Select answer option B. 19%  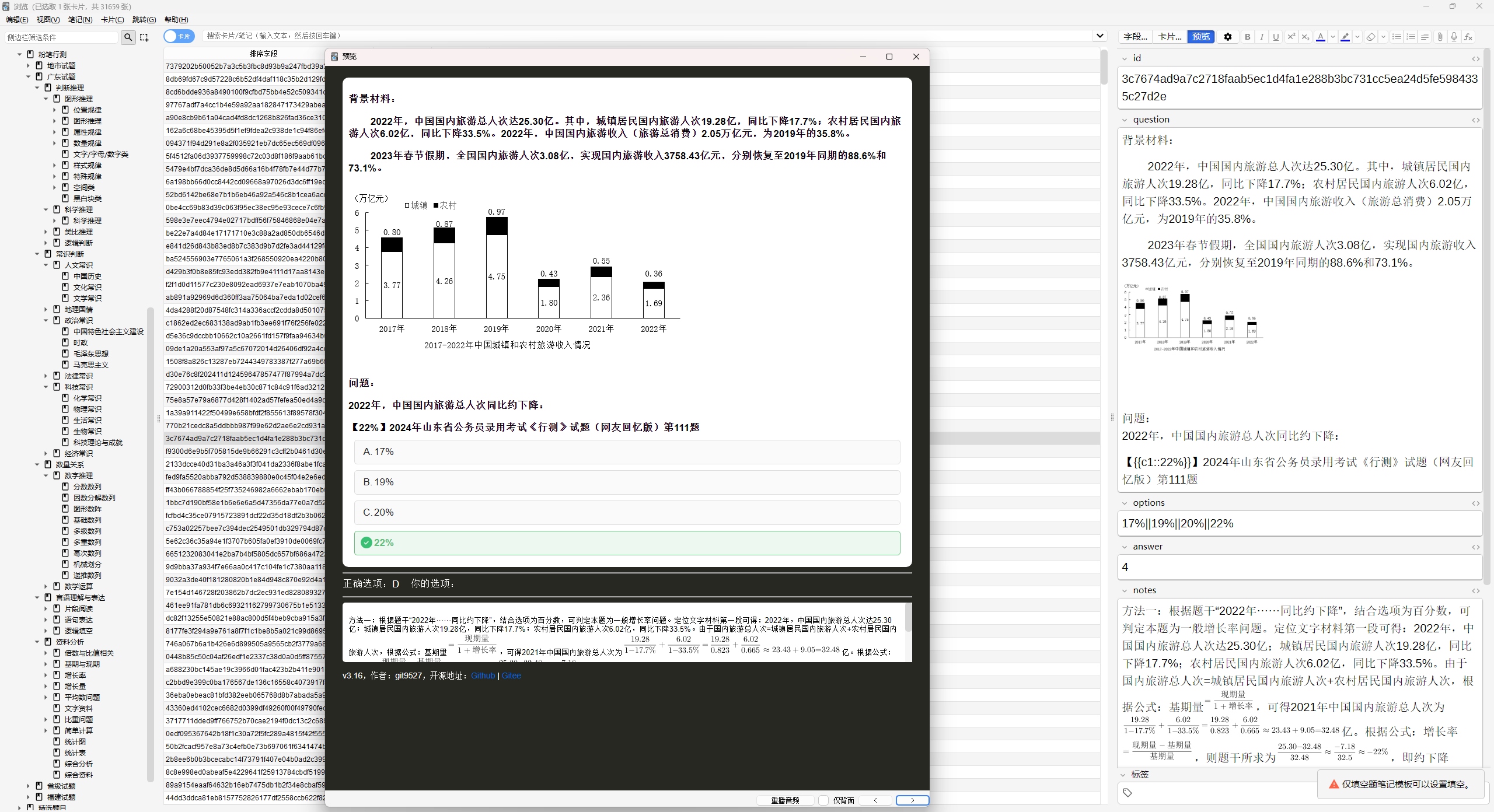(x=627, y=482)
